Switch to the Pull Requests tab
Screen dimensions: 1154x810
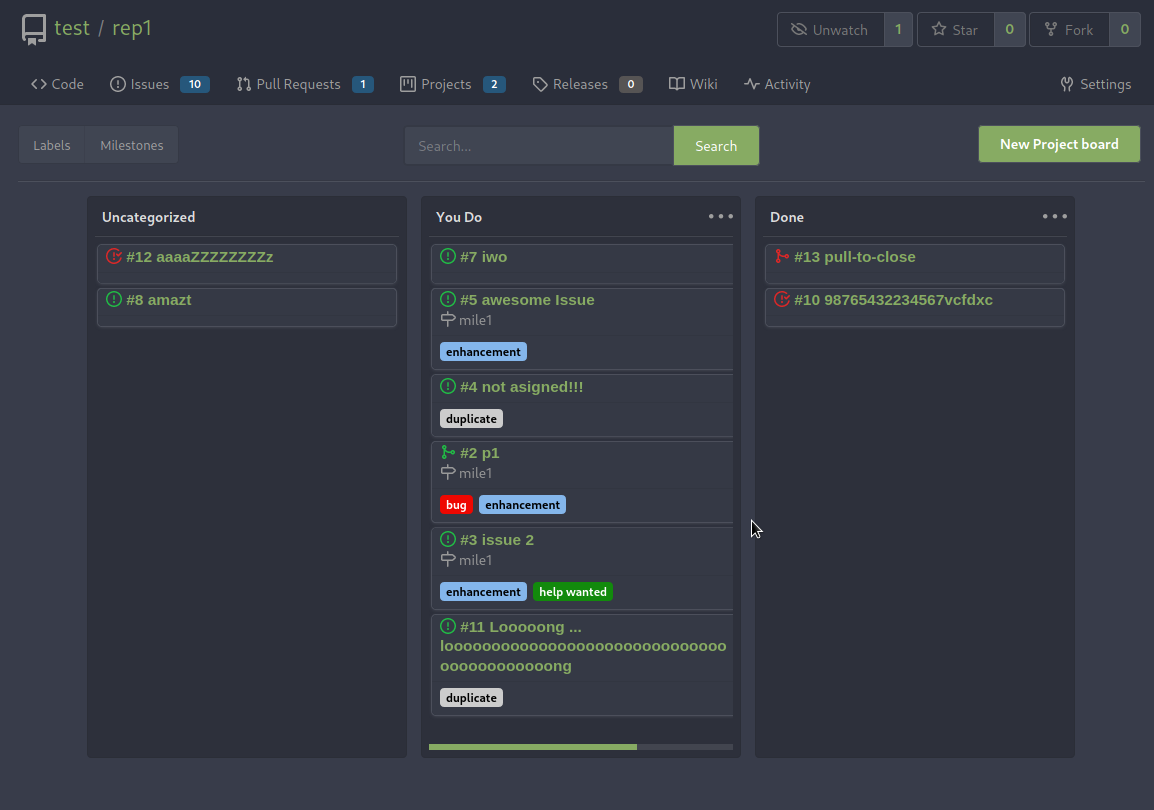coord(305,84)
